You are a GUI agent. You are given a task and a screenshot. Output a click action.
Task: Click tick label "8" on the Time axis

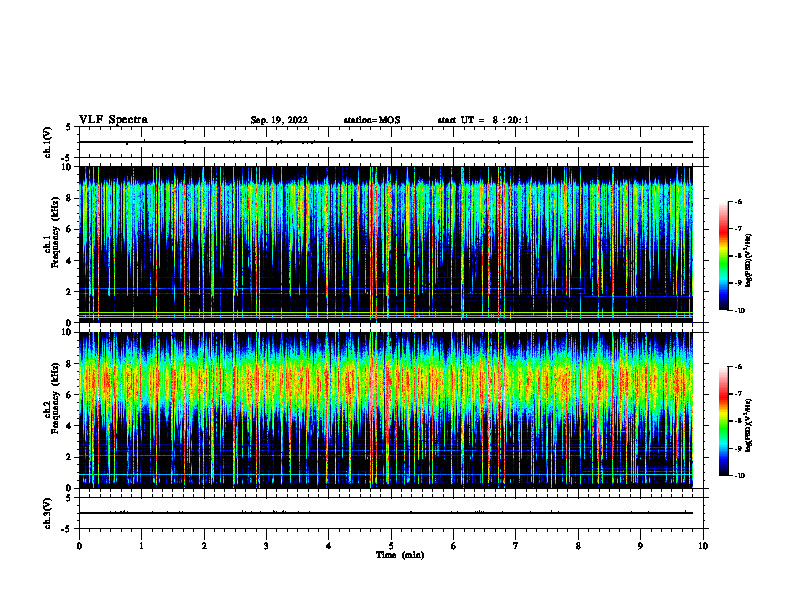578,546
